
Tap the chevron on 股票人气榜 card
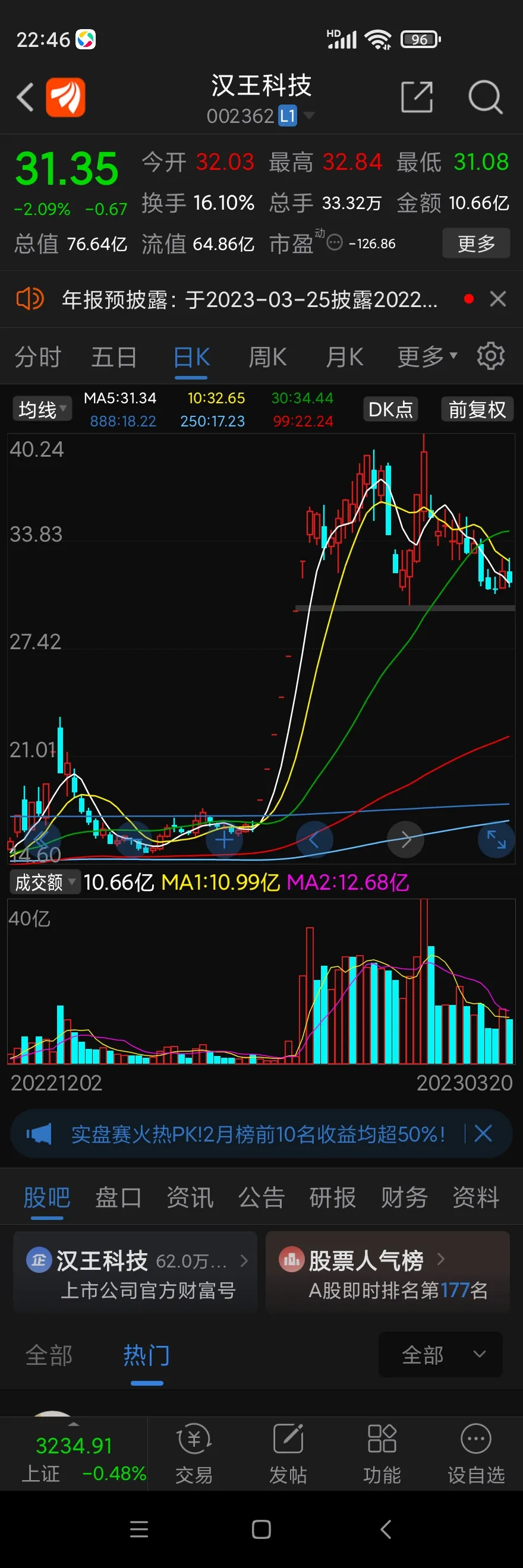441,1259
